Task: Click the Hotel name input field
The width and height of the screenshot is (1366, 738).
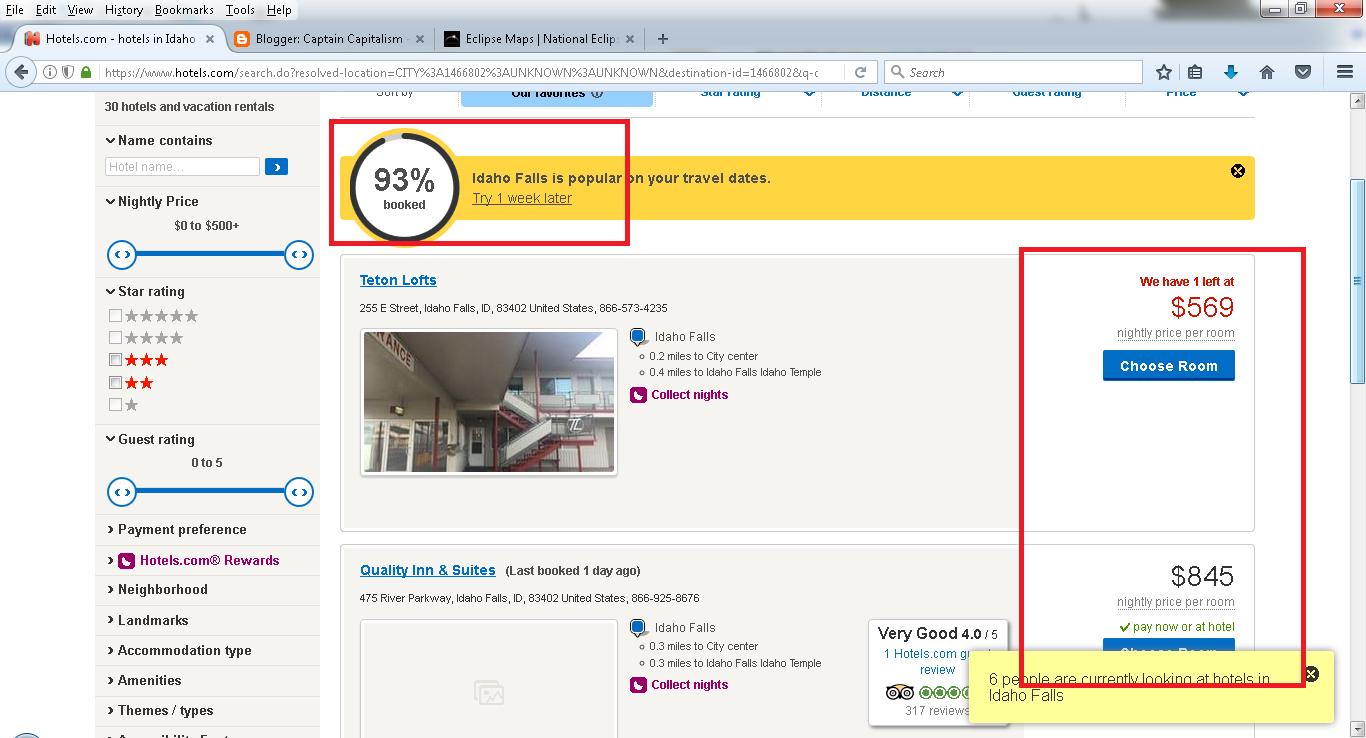Action: (182, 167)
